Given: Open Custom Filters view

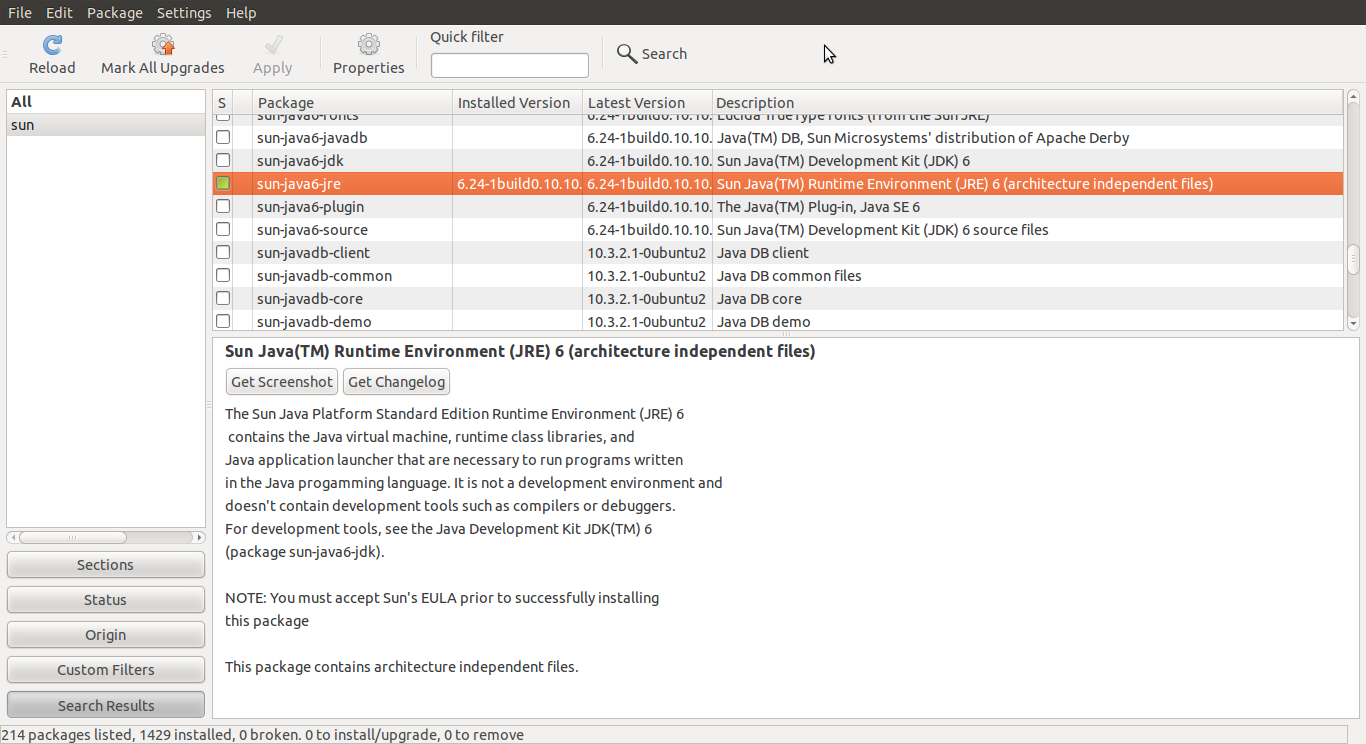Looking at the screenshot, I should click(x=105, y=670).
